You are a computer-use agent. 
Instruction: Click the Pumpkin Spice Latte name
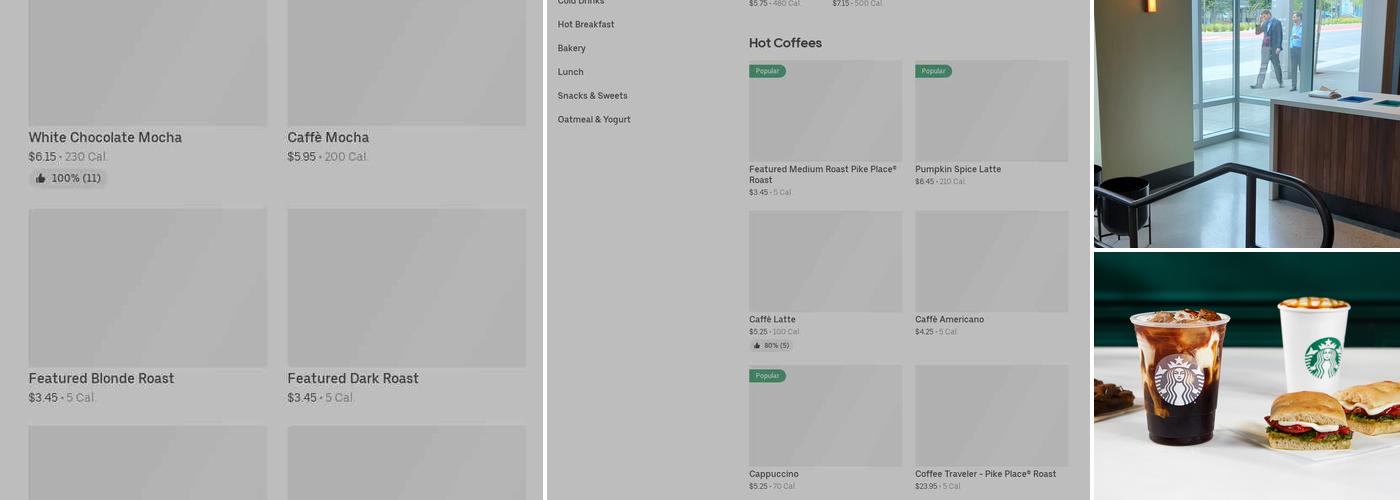pyautogui.click(x=958, y=170)
